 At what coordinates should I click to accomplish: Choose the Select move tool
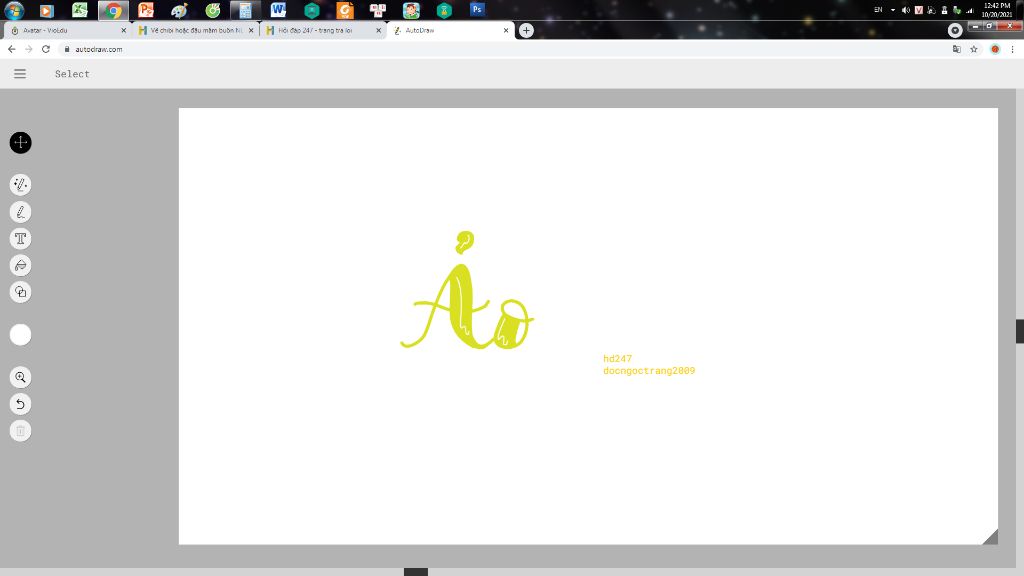click(20, 142)
